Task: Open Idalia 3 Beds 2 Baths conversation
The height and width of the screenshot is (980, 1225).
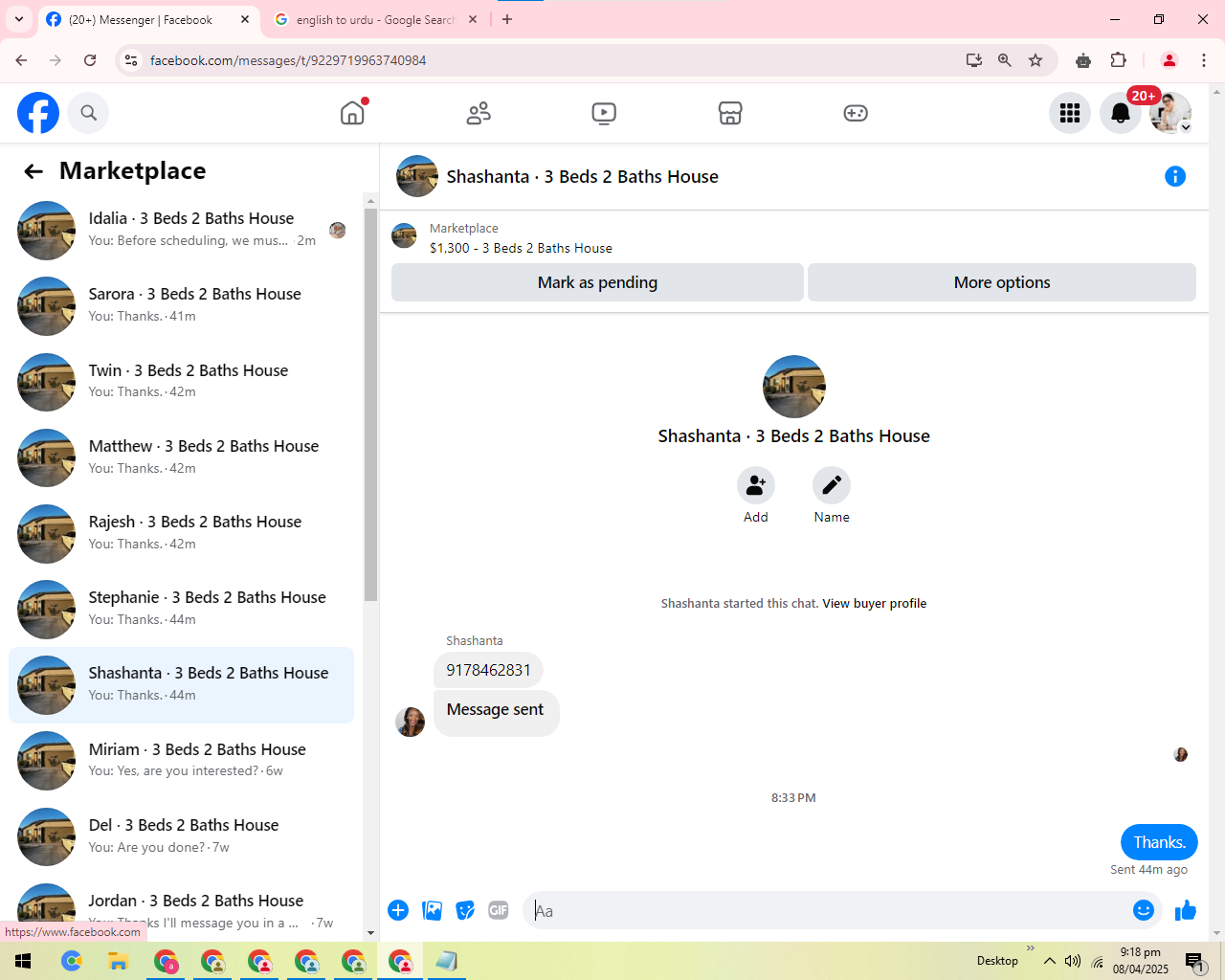Action: pyautogui.click(x=182, y=231)
